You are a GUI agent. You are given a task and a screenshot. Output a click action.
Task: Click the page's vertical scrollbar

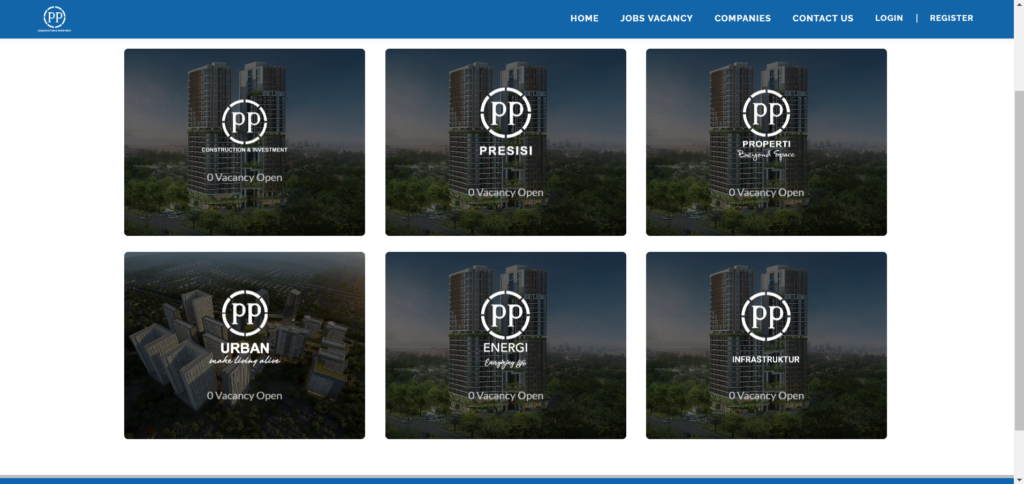pyautogui.click(x=1018, y=250)
